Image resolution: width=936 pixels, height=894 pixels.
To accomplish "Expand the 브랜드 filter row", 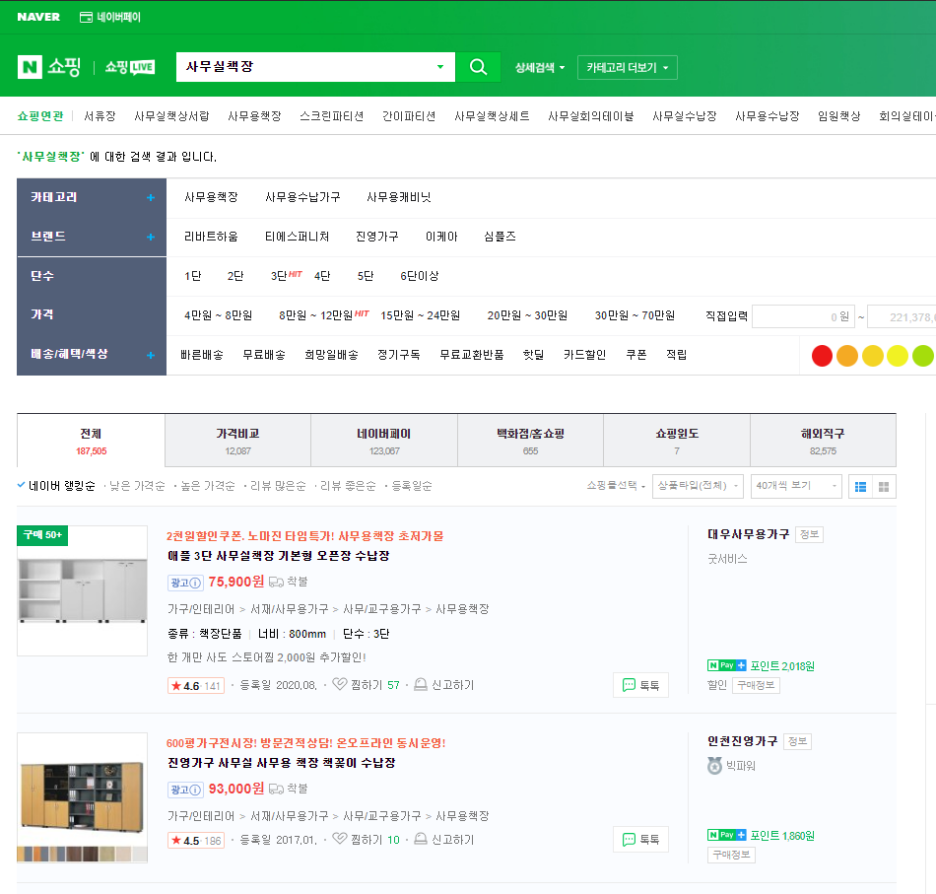I will click(x=150, y=237).
